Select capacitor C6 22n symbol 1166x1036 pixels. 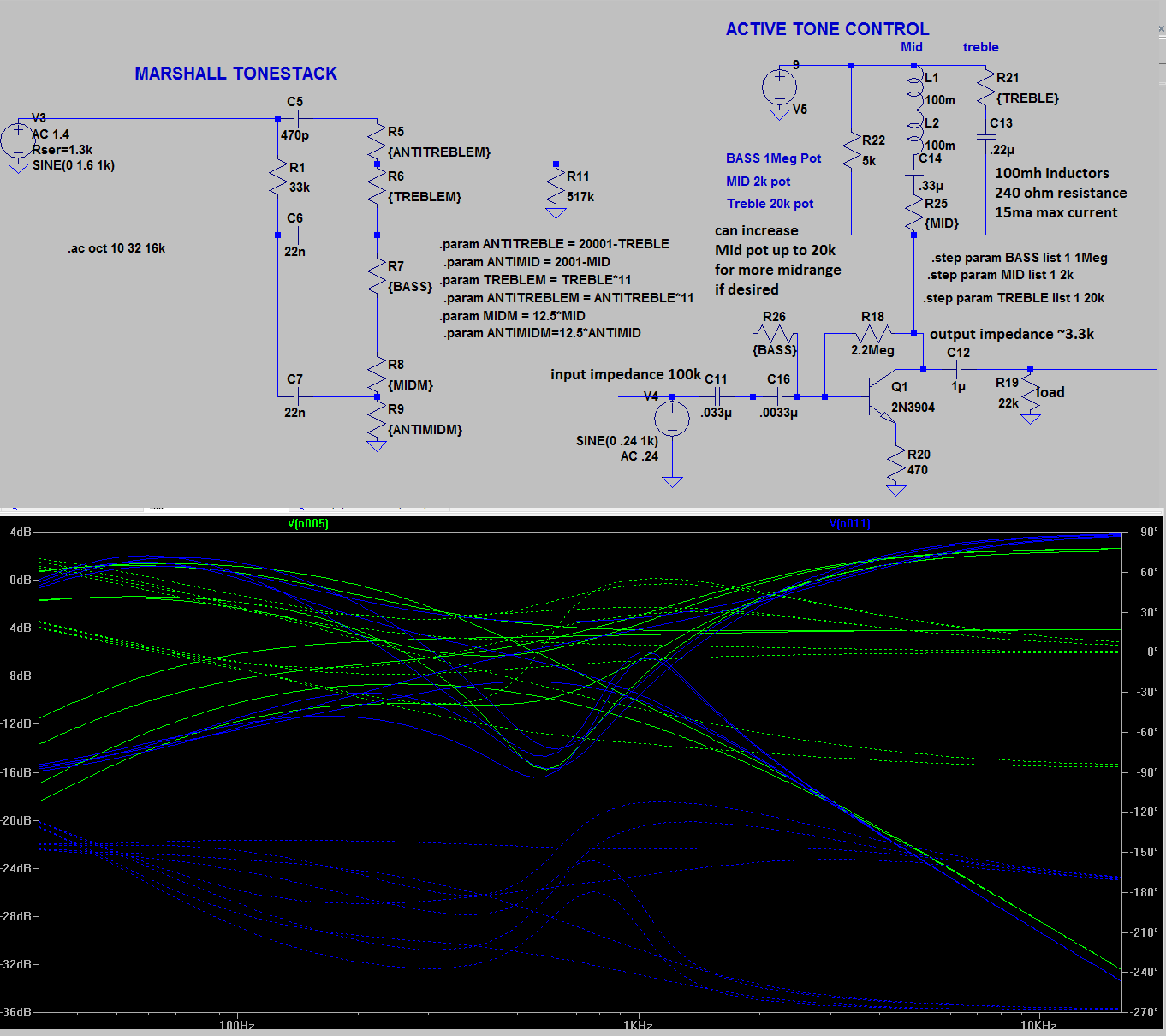(x=295, y=235)
